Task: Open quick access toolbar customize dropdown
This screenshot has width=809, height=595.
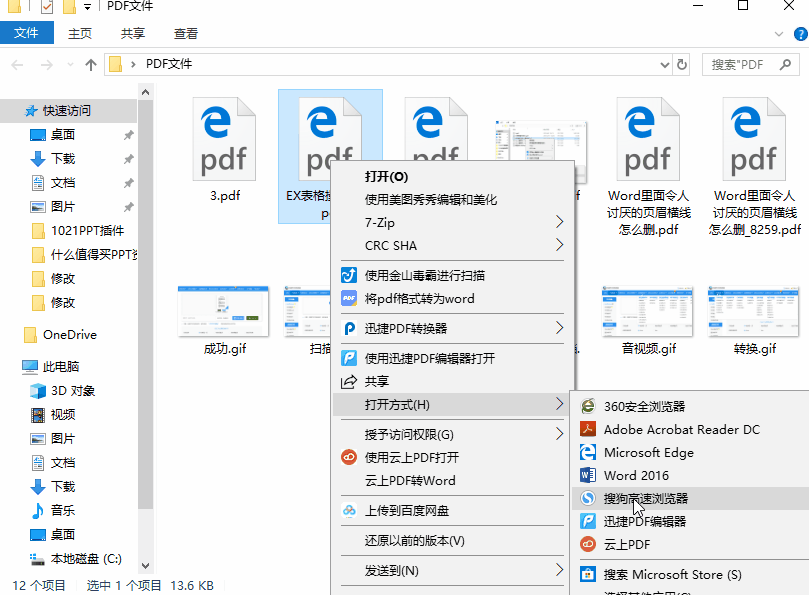Action: point(87,7)
